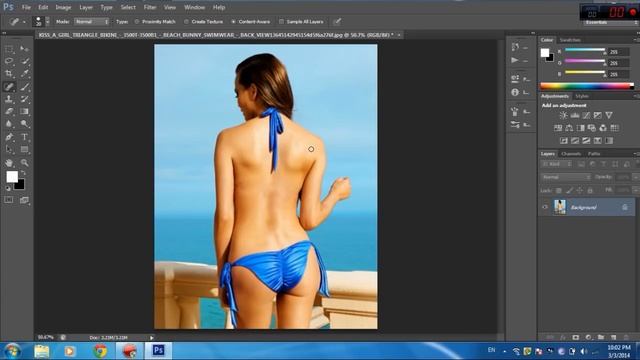Toggle lock transparent pixels
The image size is (640, 360).
[559, 190]
